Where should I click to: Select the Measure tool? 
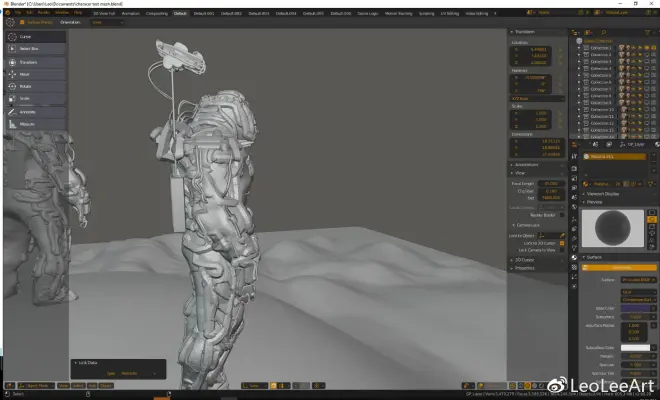[36, 124]
